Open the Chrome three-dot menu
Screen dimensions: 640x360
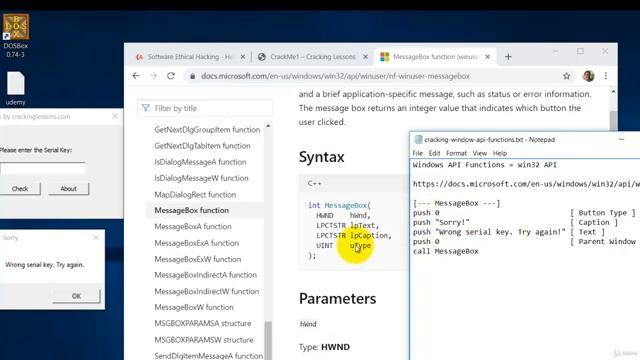click(606, 76)
